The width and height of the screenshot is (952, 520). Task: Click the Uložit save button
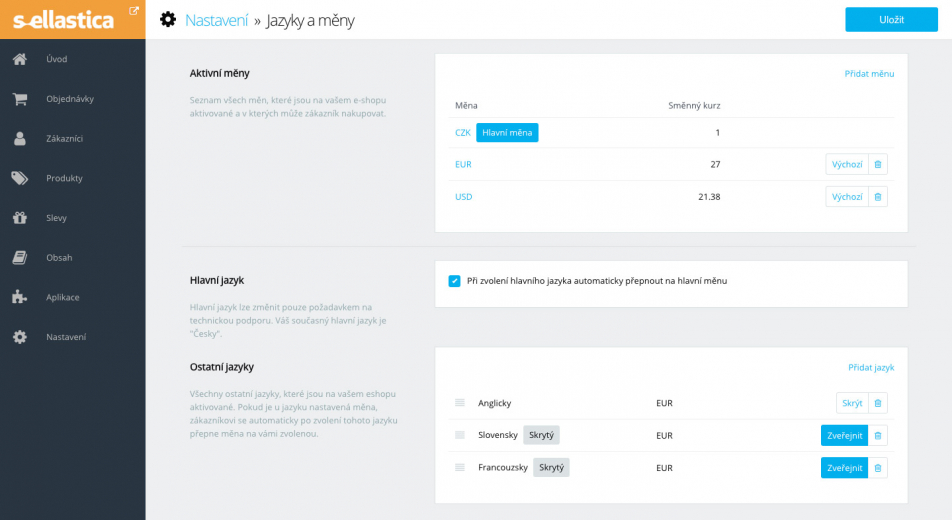(x=891, y=19)
